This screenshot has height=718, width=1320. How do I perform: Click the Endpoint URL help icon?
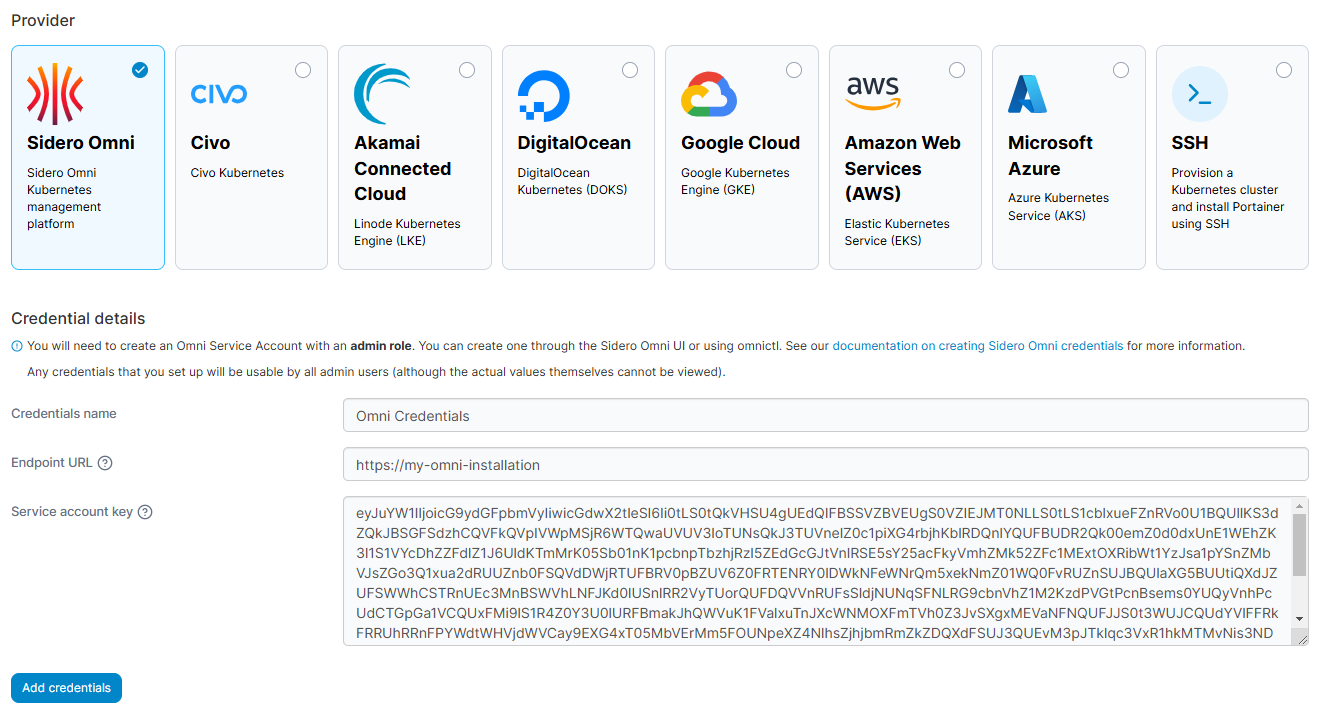(105, 463)
